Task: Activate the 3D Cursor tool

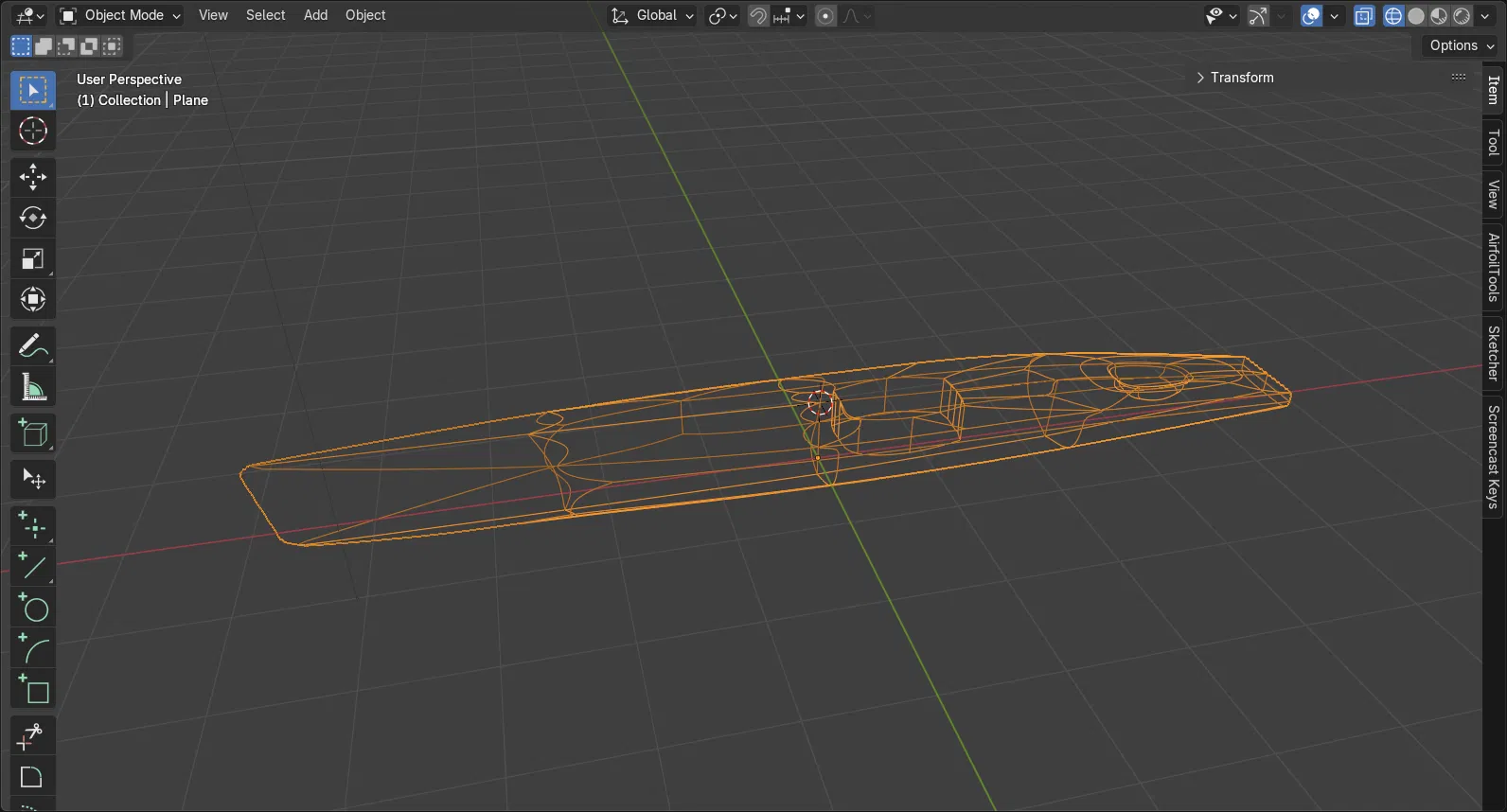Action: (x=33, y=131)
